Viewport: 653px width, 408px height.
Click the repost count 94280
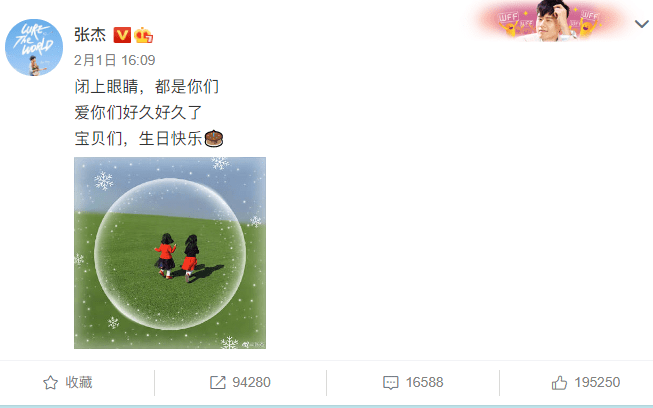coord(252,382)
